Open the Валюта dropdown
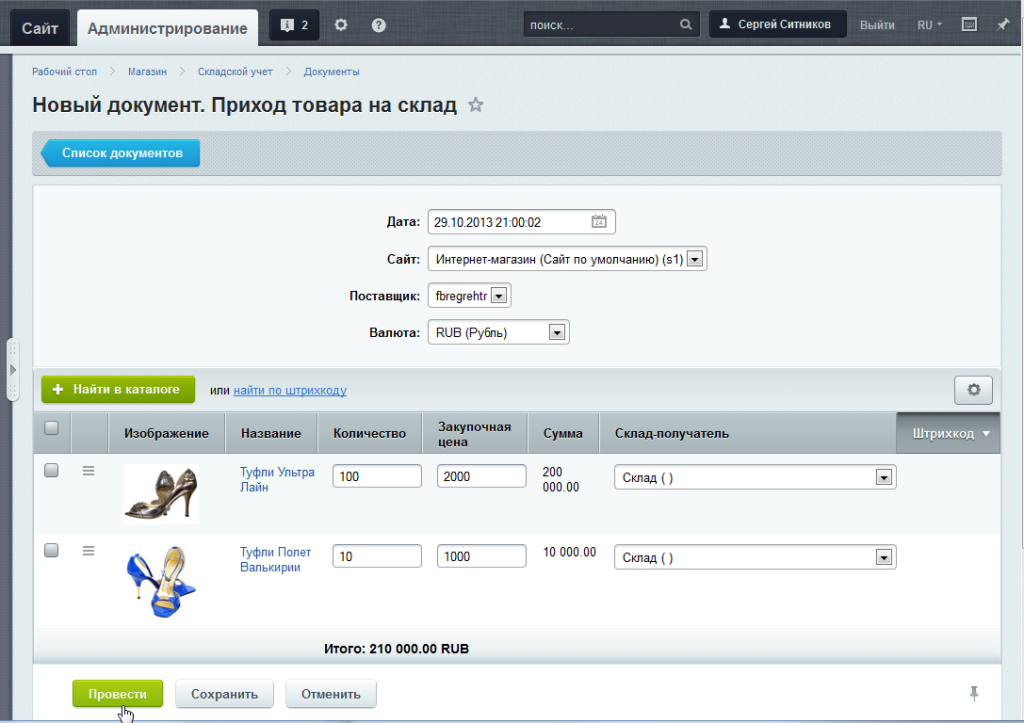The height and width of the screenshot is (723, 1024). click(498, 332)
